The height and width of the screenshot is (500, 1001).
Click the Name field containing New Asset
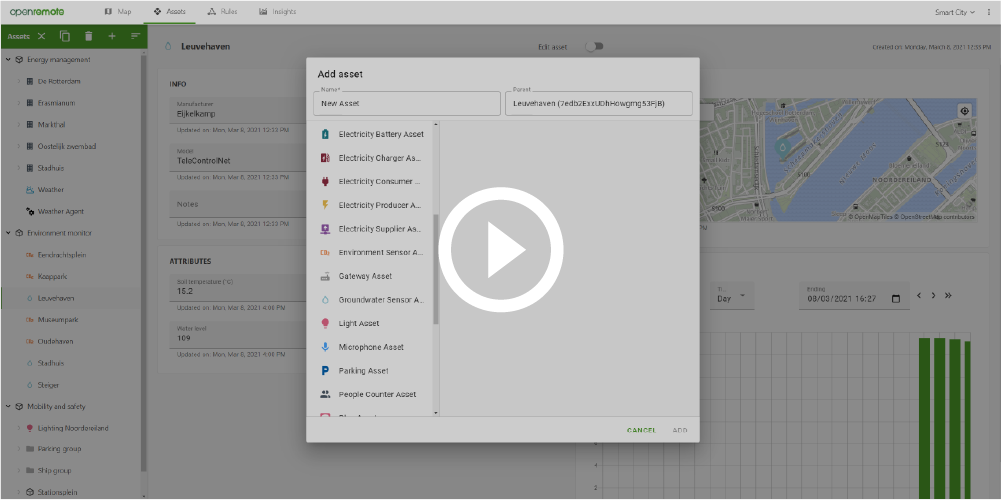click(406, 103)
